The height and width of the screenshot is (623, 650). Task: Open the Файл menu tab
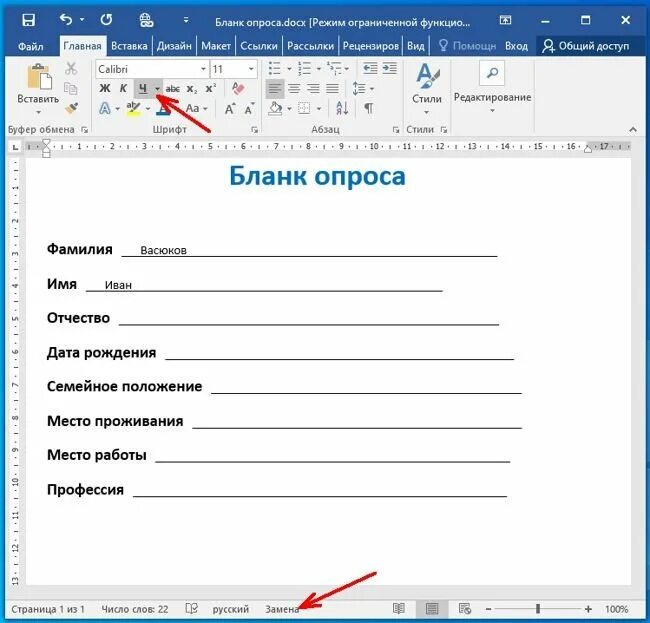(30, 46)
